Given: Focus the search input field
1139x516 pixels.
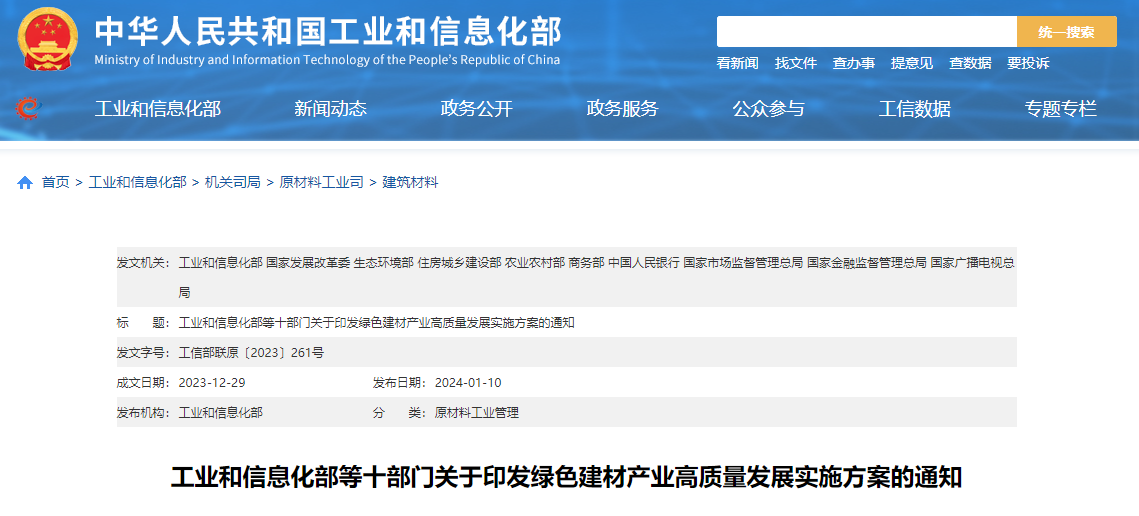Looking at the screenshot, I should point(867,31).
